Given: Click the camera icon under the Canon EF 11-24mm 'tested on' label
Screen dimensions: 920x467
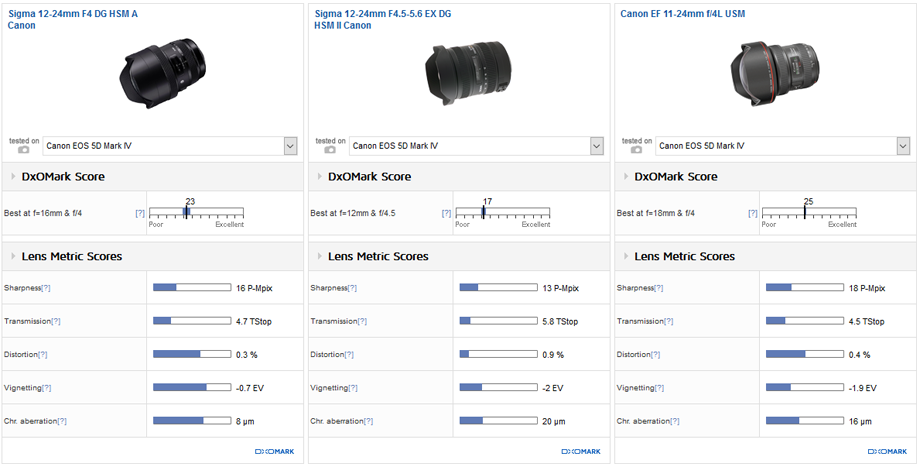Looking at the screenshot, I should pos(636,150).
